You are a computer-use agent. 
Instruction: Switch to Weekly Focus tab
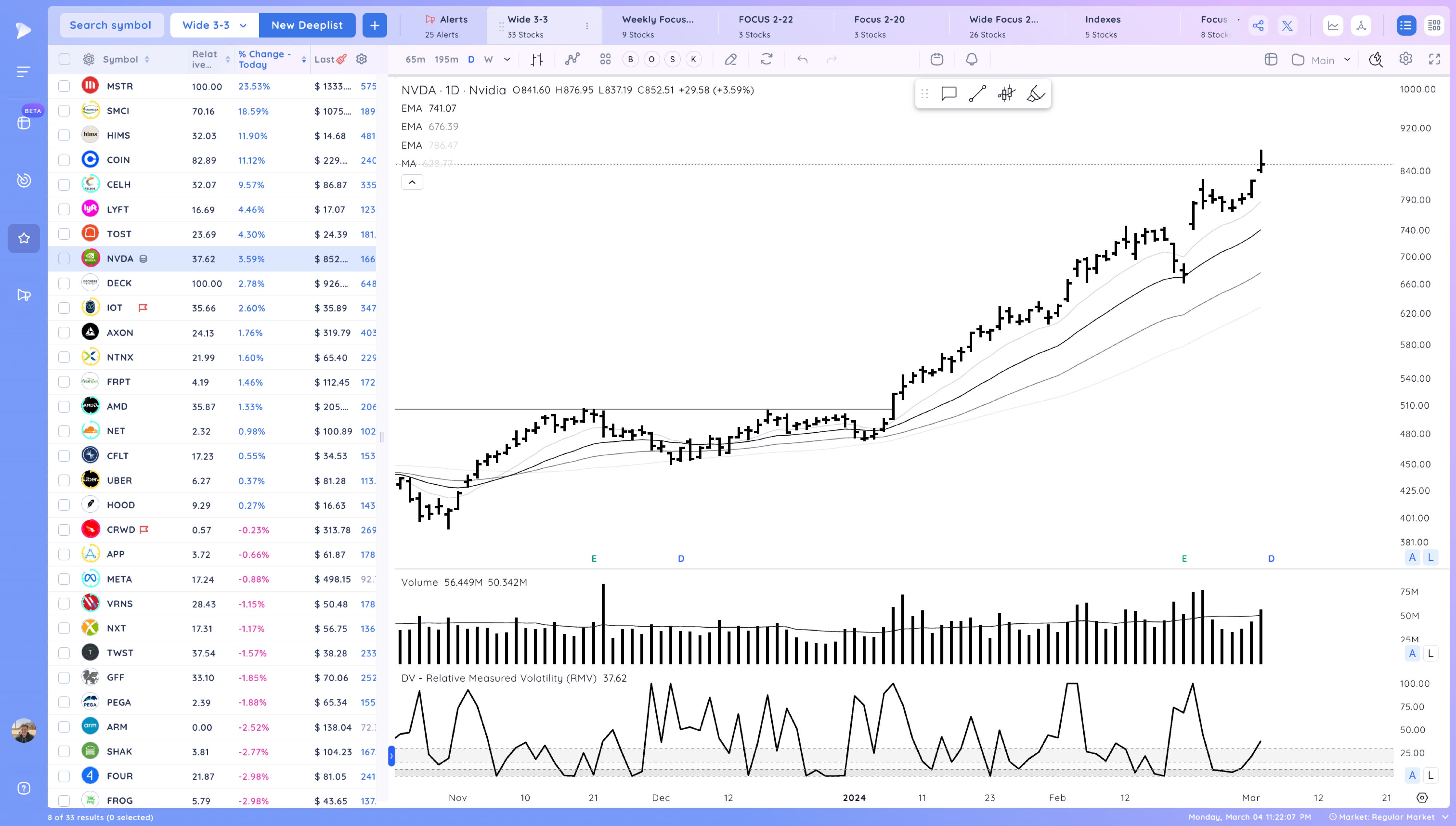coord(658,26)
